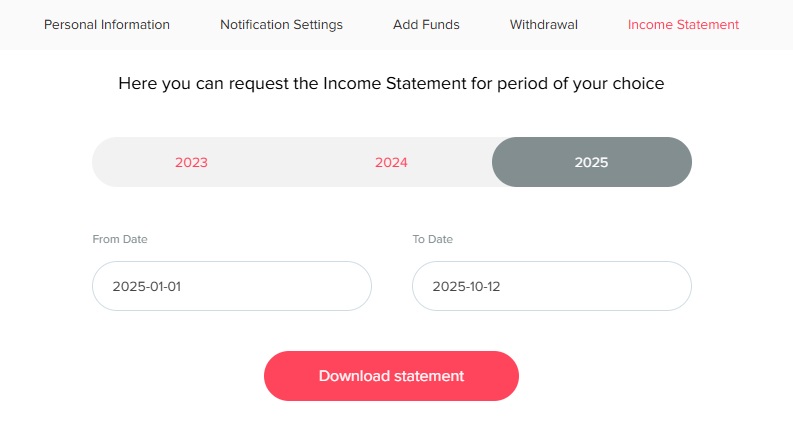The height and width of the screenshot is (439, 793).
Task: Open the start date picker field
Action: (x=232, y=286)
